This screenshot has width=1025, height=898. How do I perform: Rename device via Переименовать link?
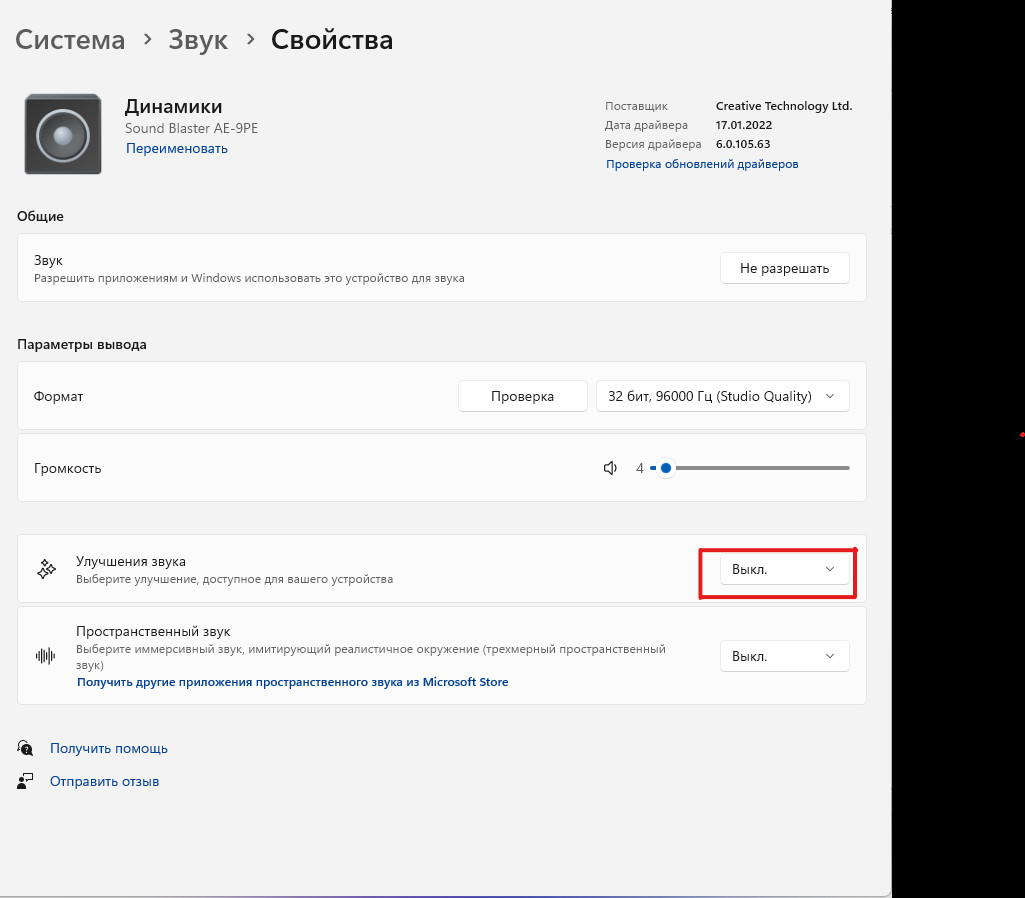pos(176,148)
